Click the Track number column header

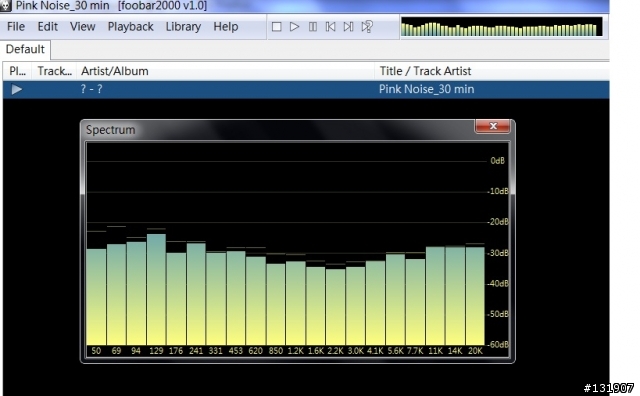[55, 71]
